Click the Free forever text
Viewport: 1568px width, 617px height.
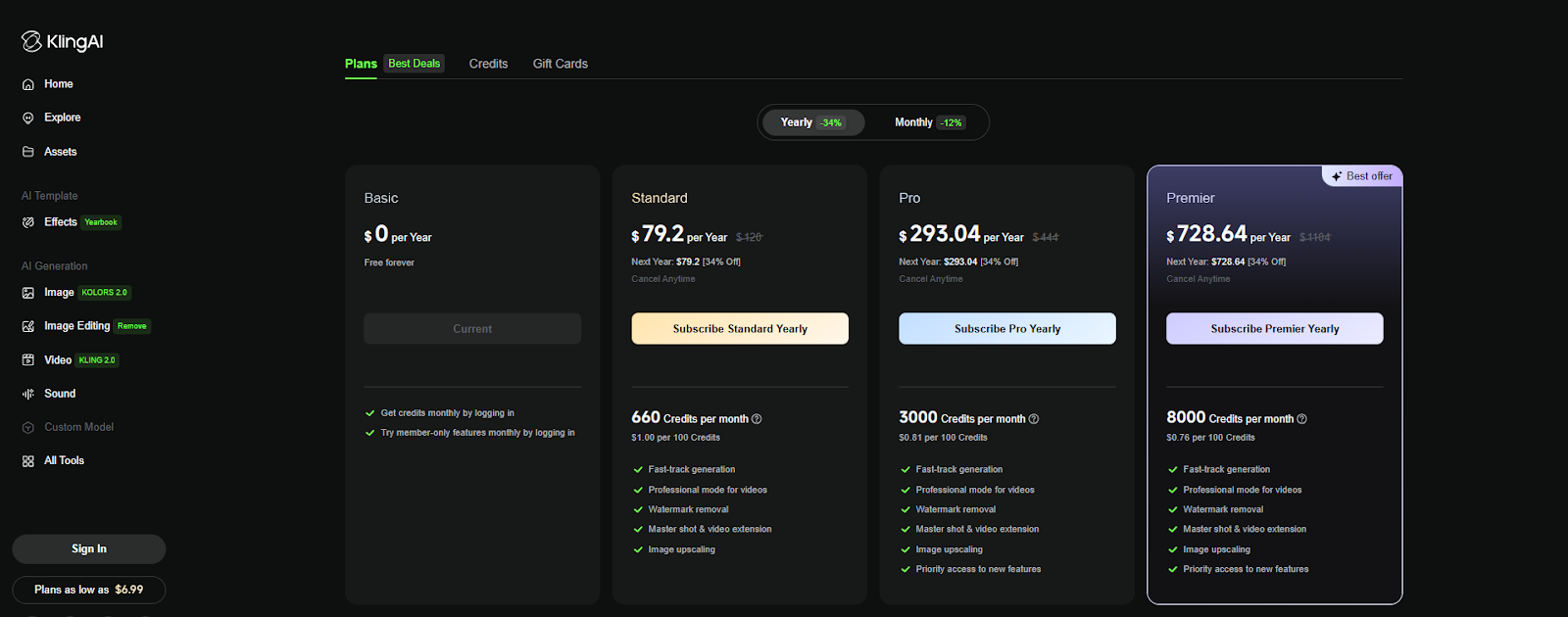point(389,262)
